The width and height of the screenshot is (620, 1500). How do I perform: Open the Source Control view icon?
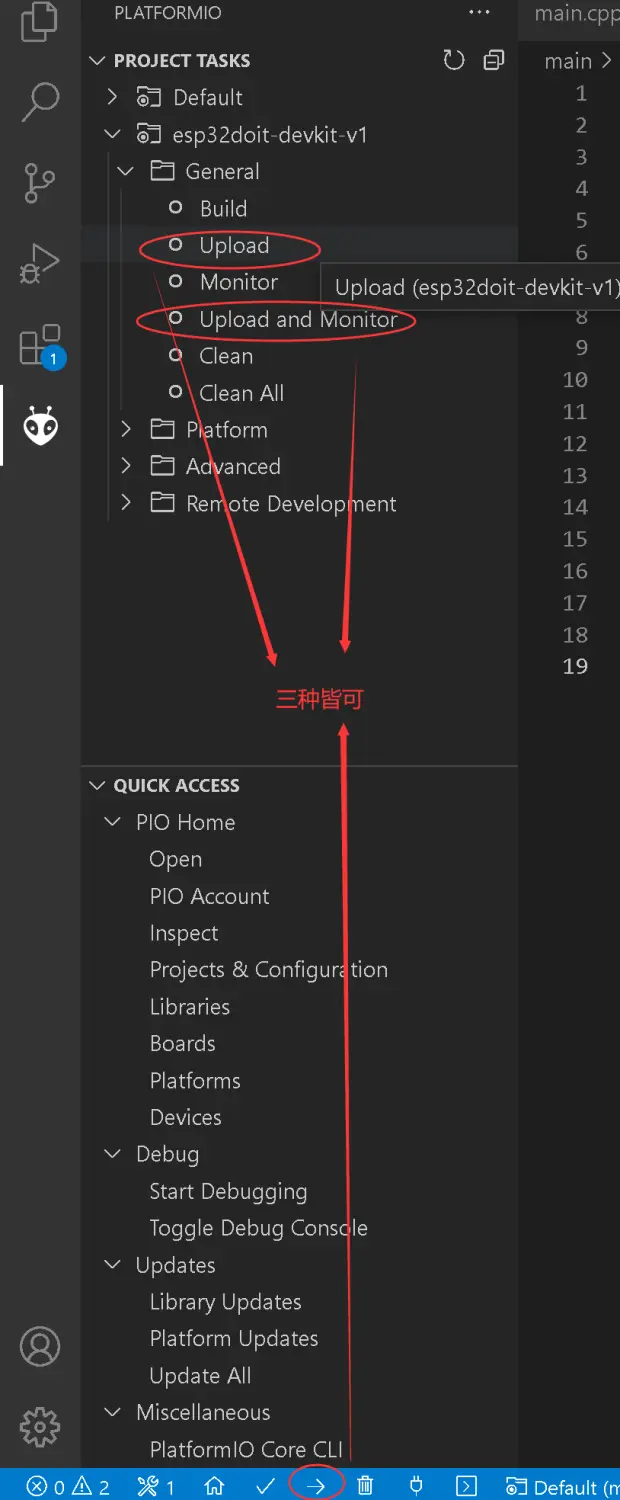click(40, 183)
